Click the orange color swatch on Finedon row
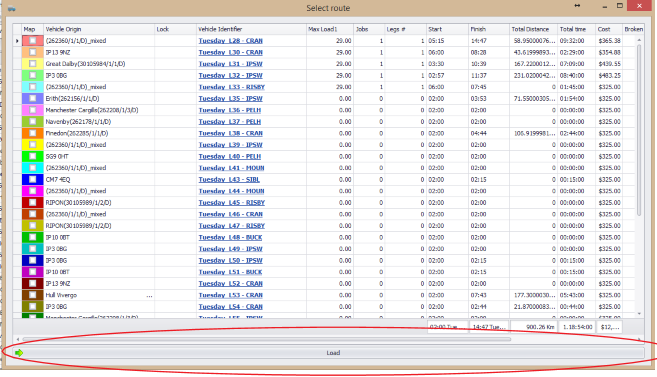657x377 pixels. (x=32, y=133)
